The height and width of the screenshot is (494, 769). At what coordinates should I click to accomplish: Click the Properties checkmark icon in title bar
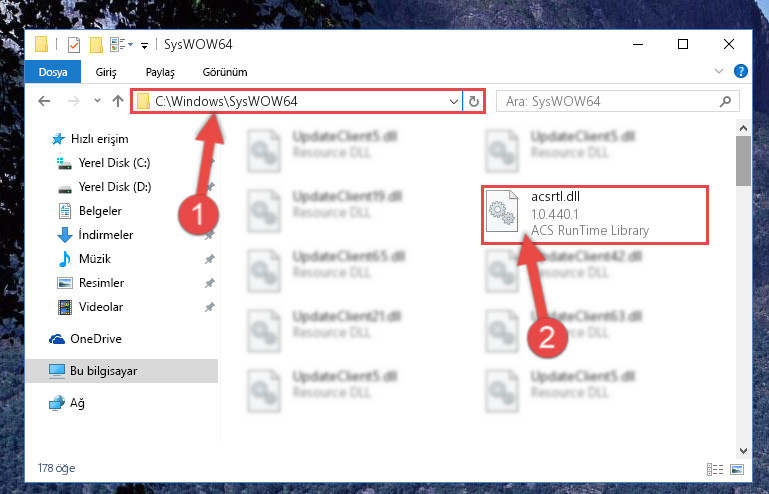tap(74, 45)
